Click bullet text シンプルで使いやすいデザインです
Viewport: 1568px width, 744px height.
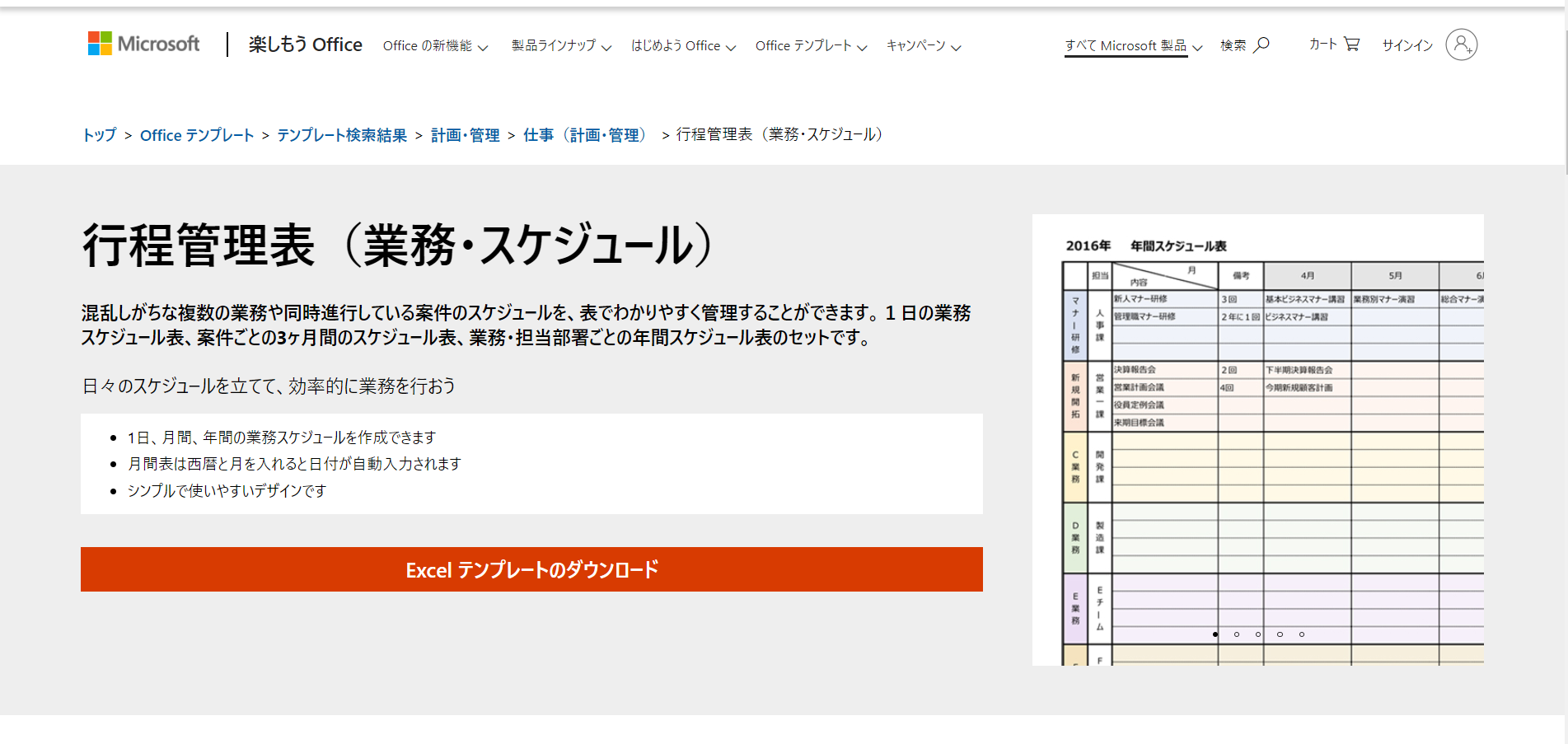pos(227,491)
